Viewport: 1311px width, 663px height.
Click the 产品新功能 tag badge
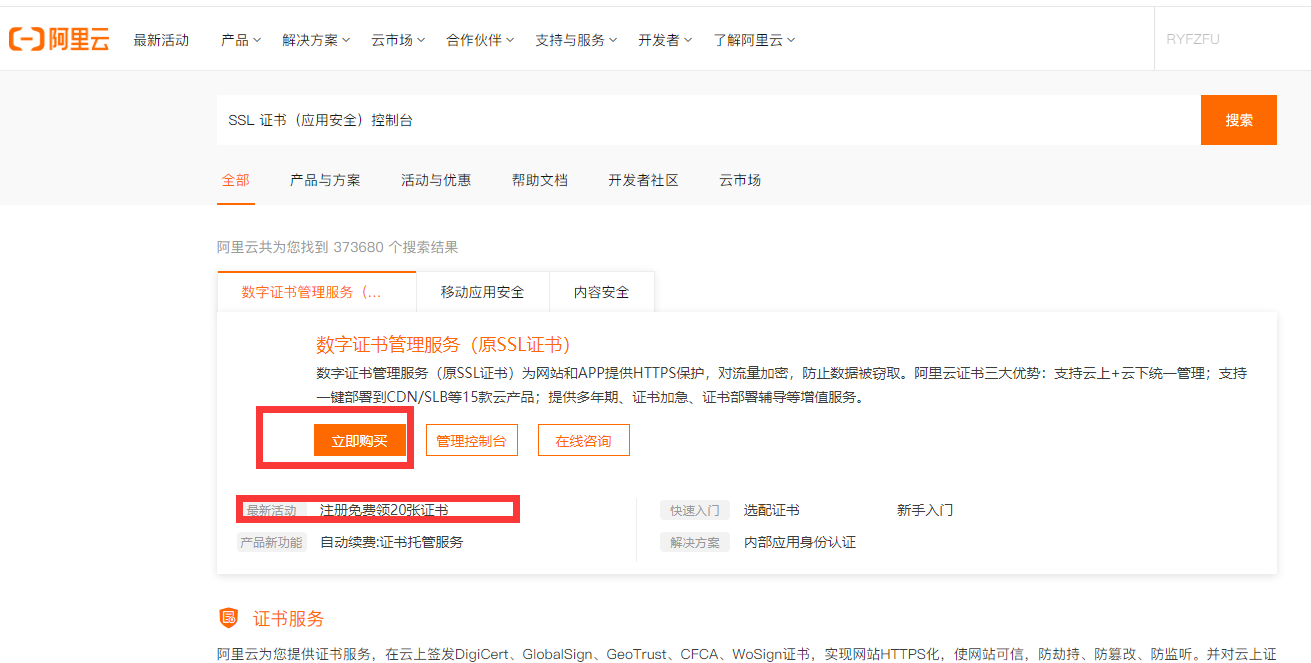pyautogui.click(x=271, y=541)
